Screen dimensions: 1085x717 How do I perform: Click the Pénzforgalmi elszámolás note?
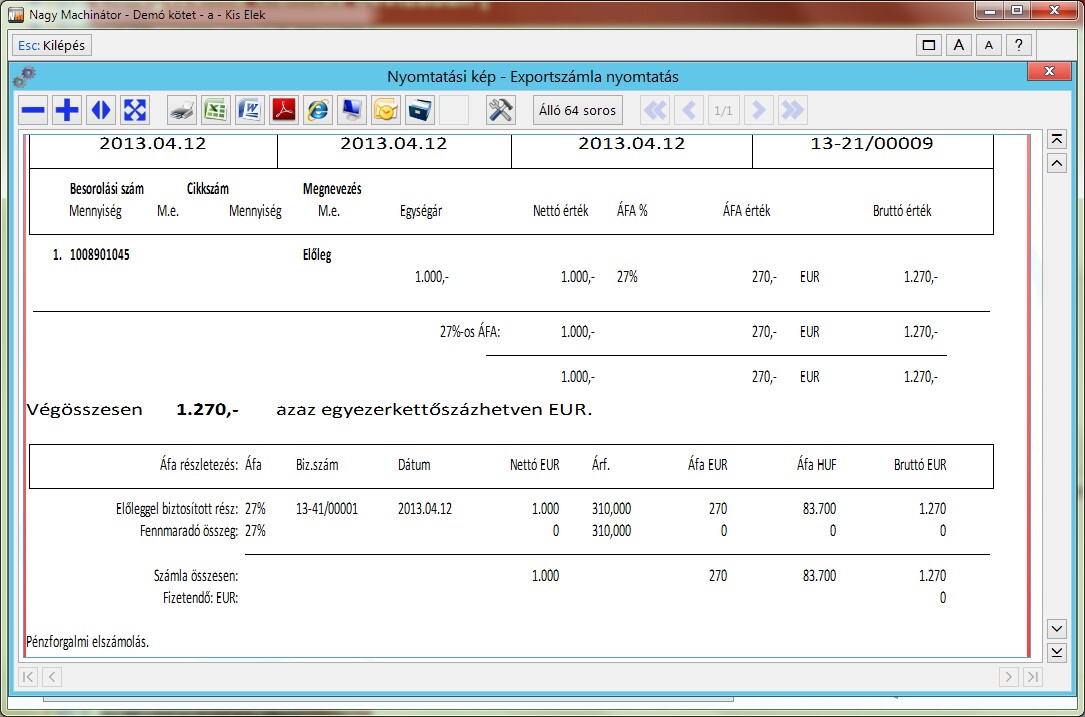[x=87, y=642]
